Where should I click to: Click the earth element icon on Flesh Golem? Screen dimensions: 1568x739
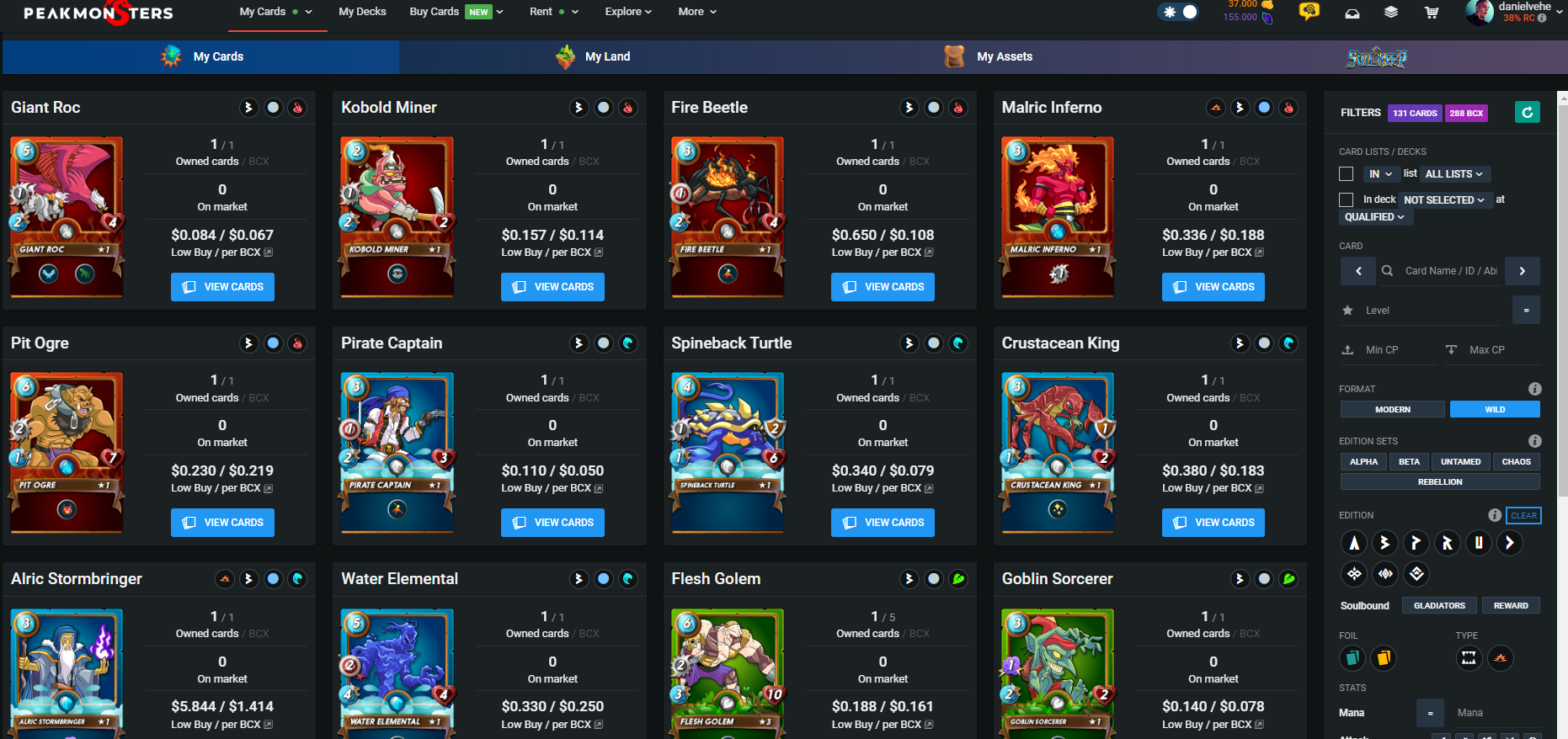coord(958,579)
